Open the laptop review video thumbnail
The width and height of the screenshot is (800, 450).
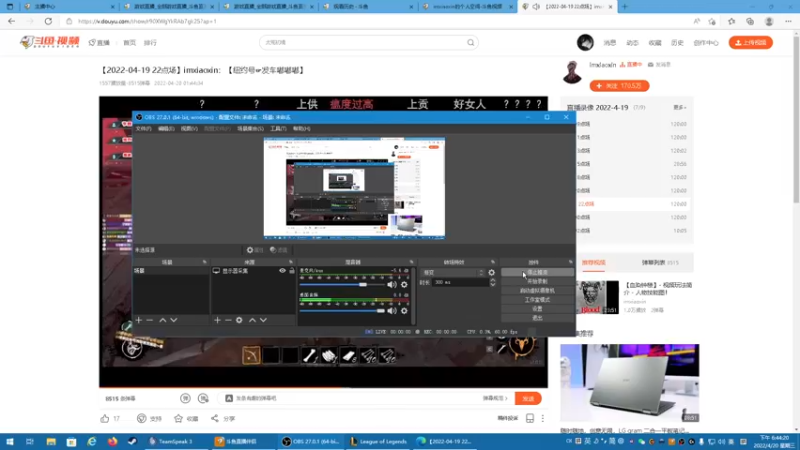630,383
